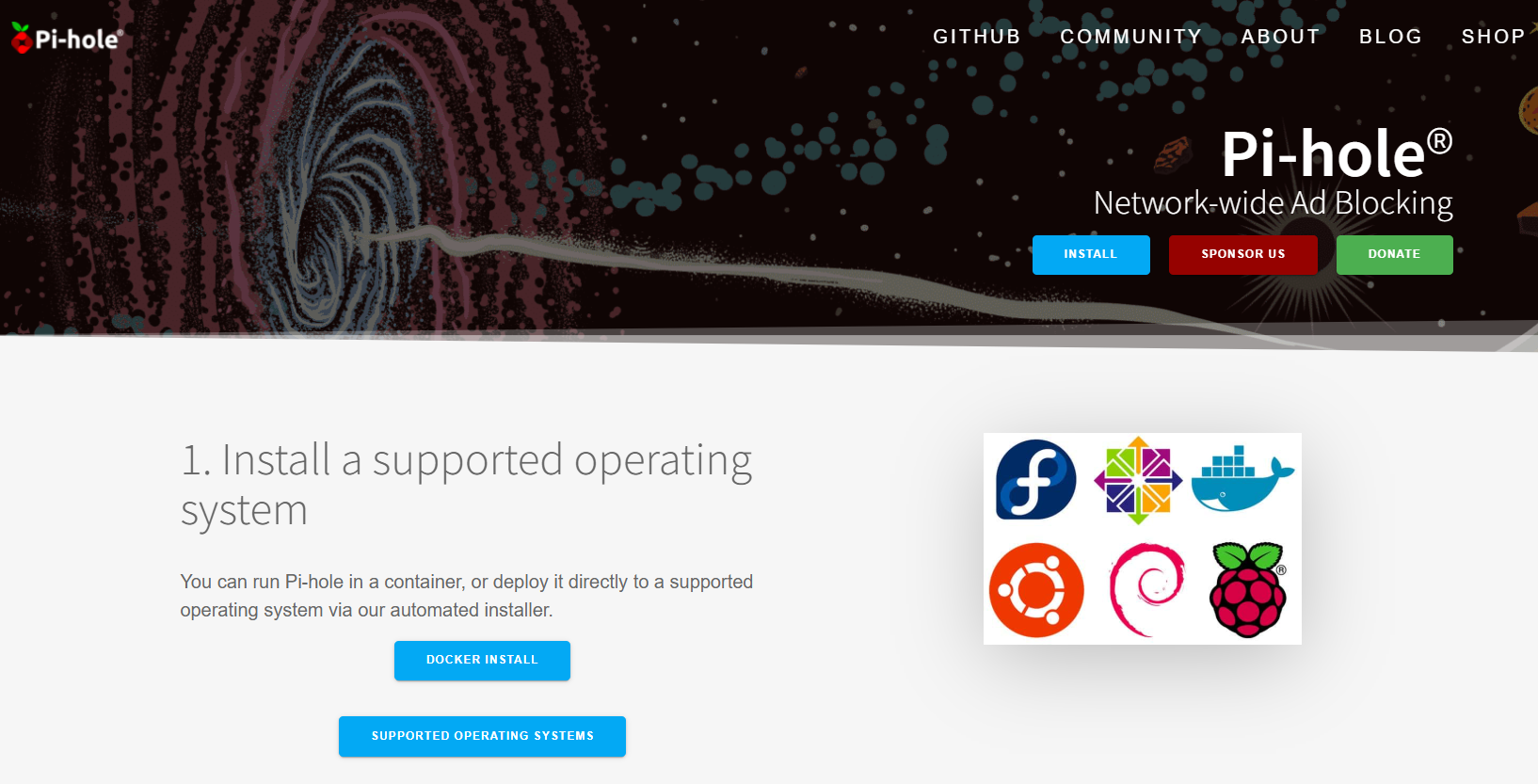The height and width of the screenshot is (784, 1538).
Task: Click the red SPONSOR US button
Action: coord(1243,255)
